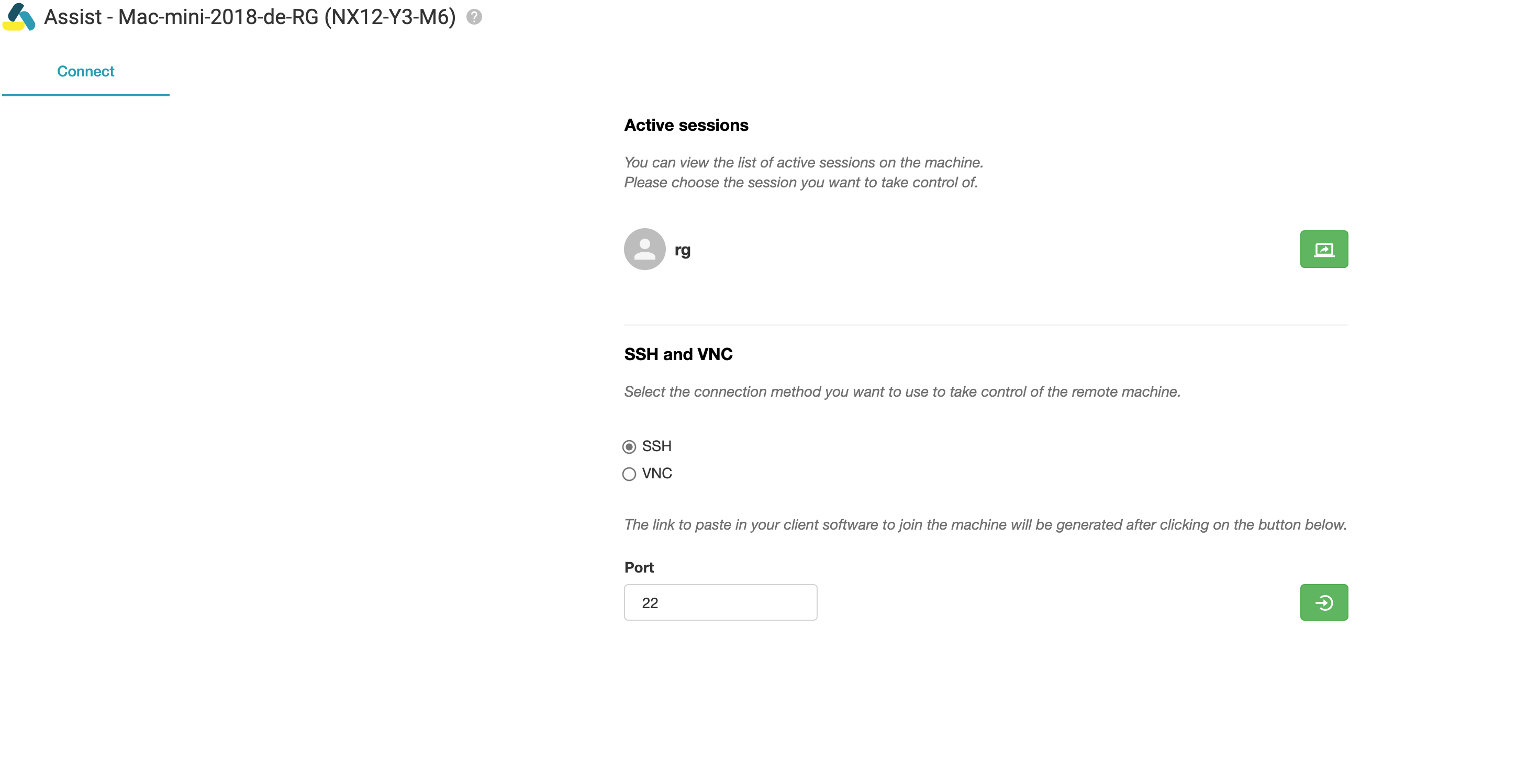Take control of the rg session
The width and height of the screenshot is (1539, 784).
[1323, 249]
